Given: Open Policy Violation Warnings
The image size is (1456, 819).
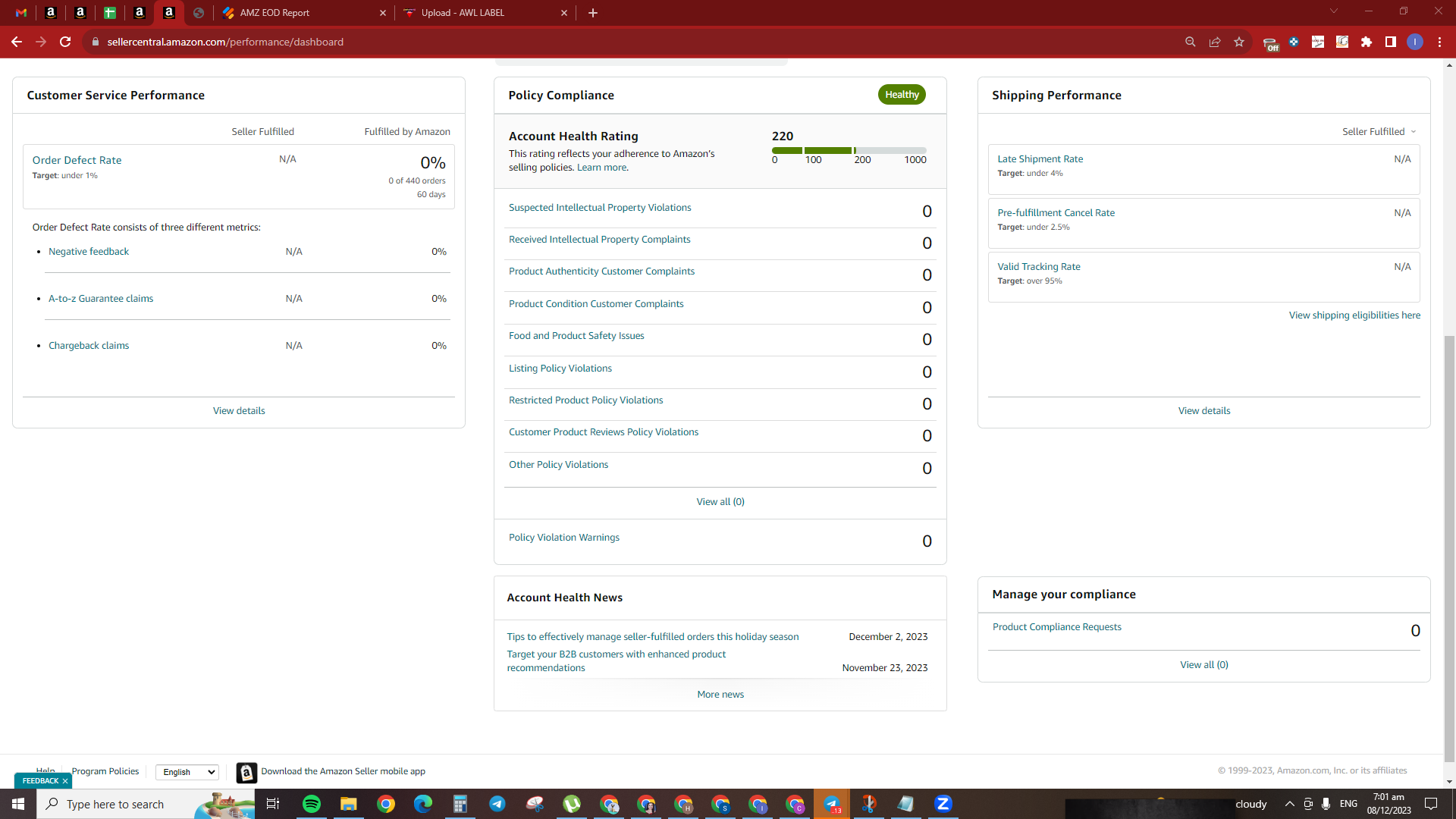Looking at the screenshot, I should [564, 538].
